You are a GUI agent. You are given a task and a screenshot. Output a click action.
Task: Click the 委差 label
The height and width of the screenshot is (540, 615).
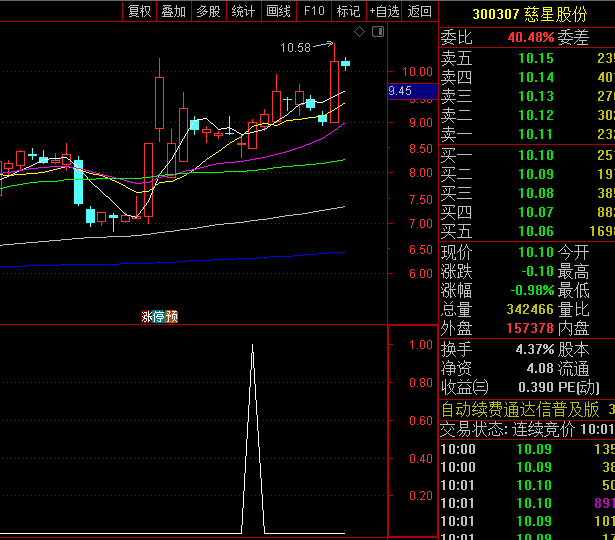[573, 37]
